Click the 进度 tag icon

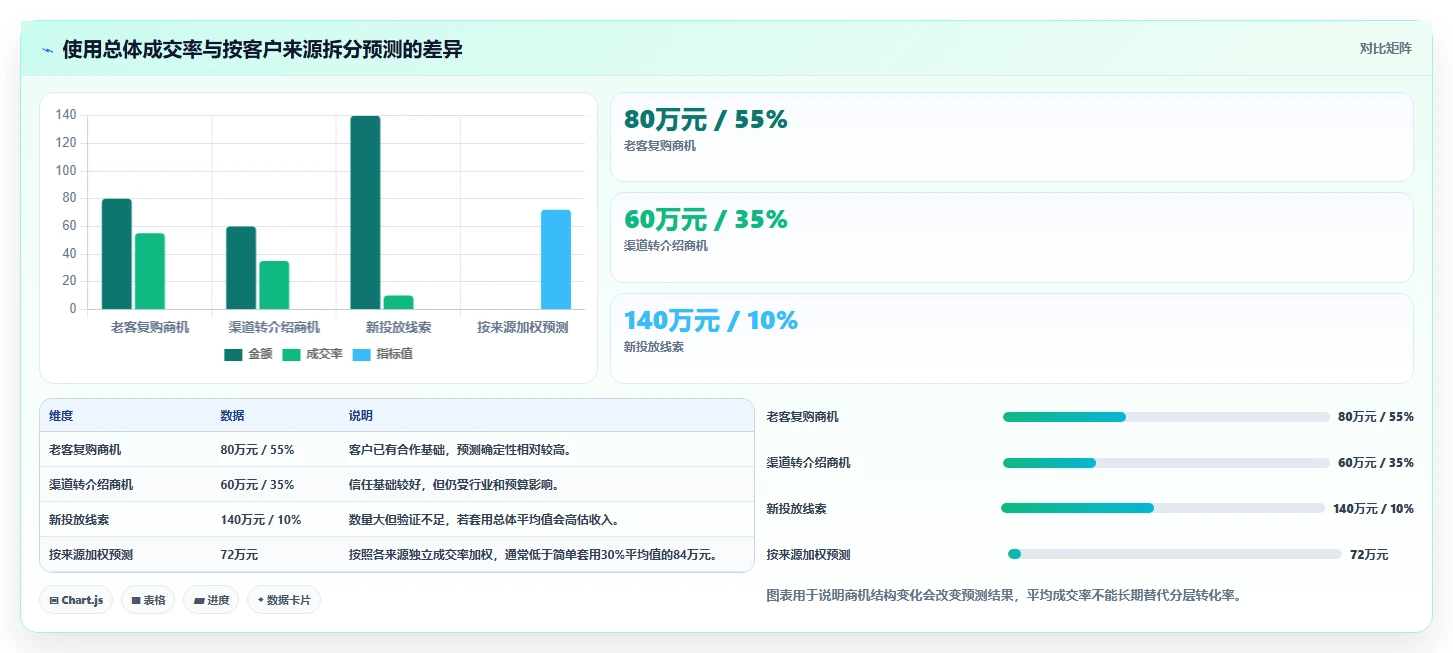coord(199,601)
